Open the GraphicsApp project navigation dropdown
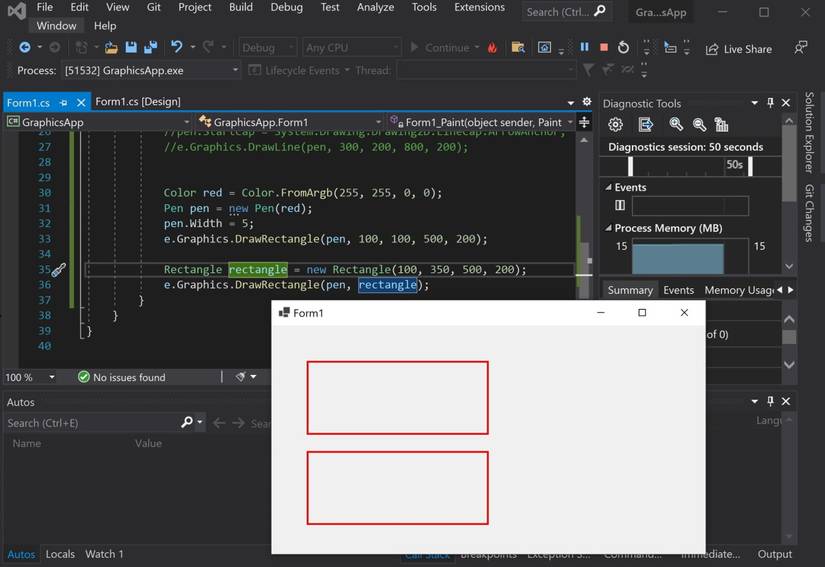 pos(98,123)
